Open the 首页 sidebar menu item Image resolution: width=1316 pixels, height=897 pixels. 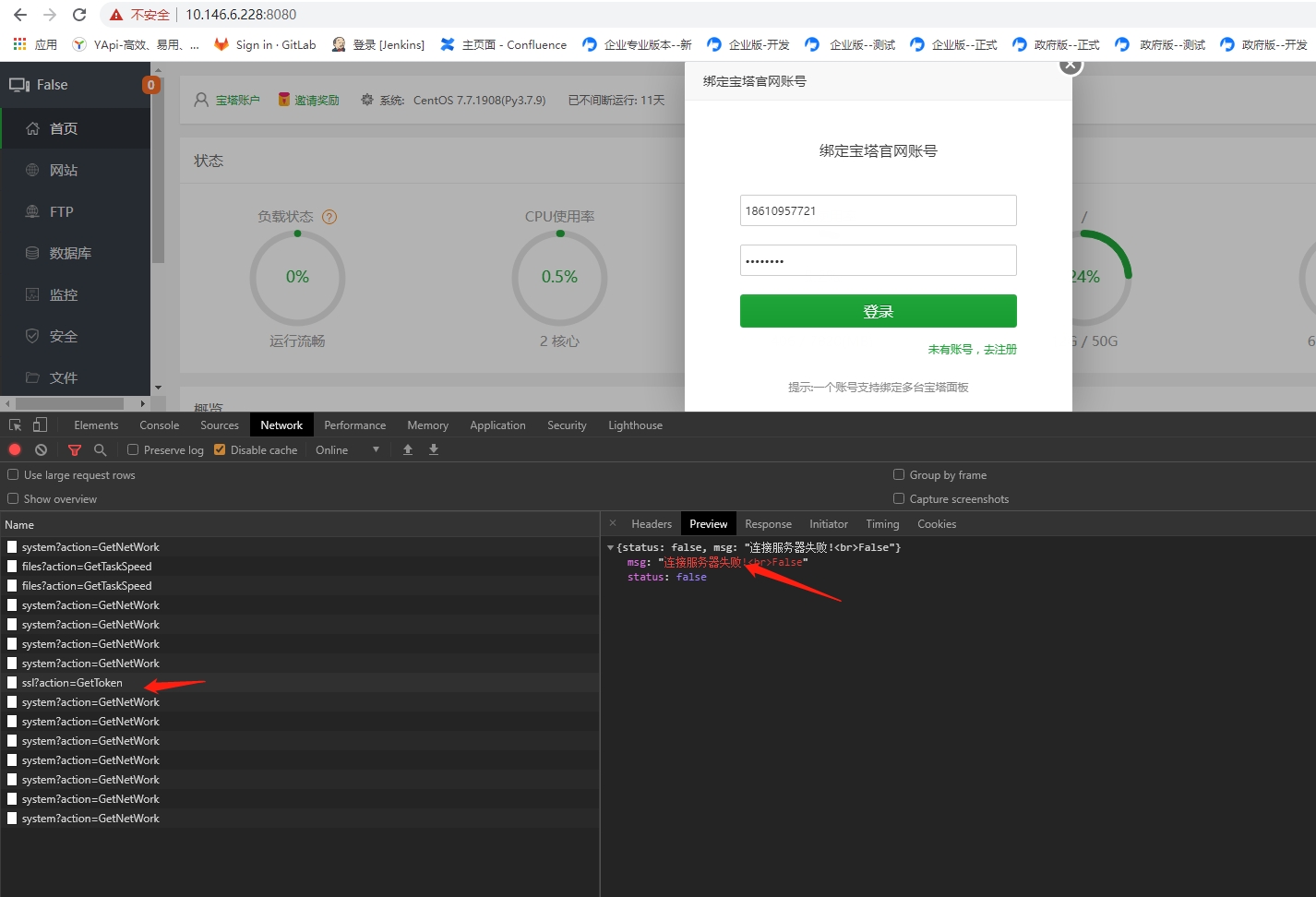(x=75, y=128)
